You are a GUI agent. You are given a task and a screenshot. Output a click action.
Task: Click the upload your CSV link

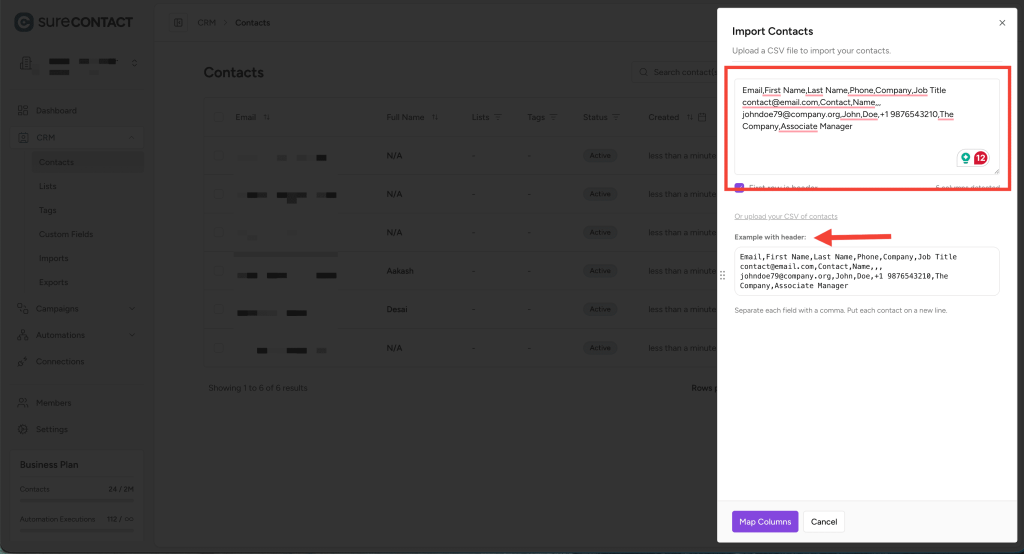(785, 216)
